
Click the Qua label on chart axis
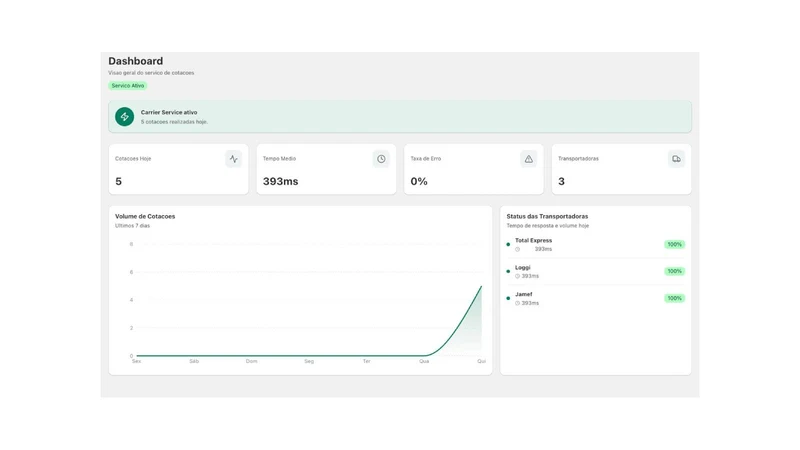tap(424, 361)
